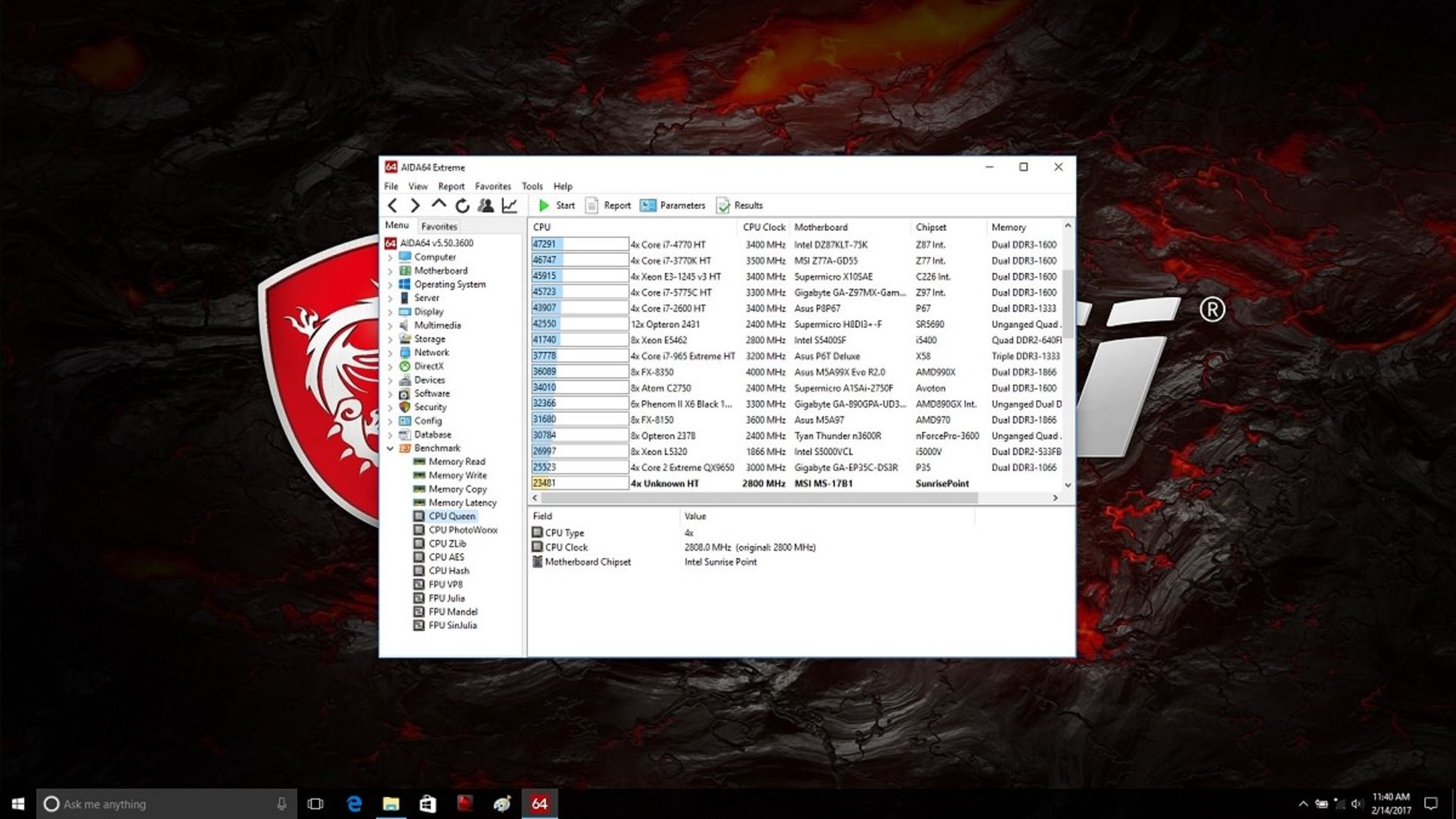Select FPU Julia benchmark
This screenshot has height=819, width=1456.
click(x=447, y=598)
